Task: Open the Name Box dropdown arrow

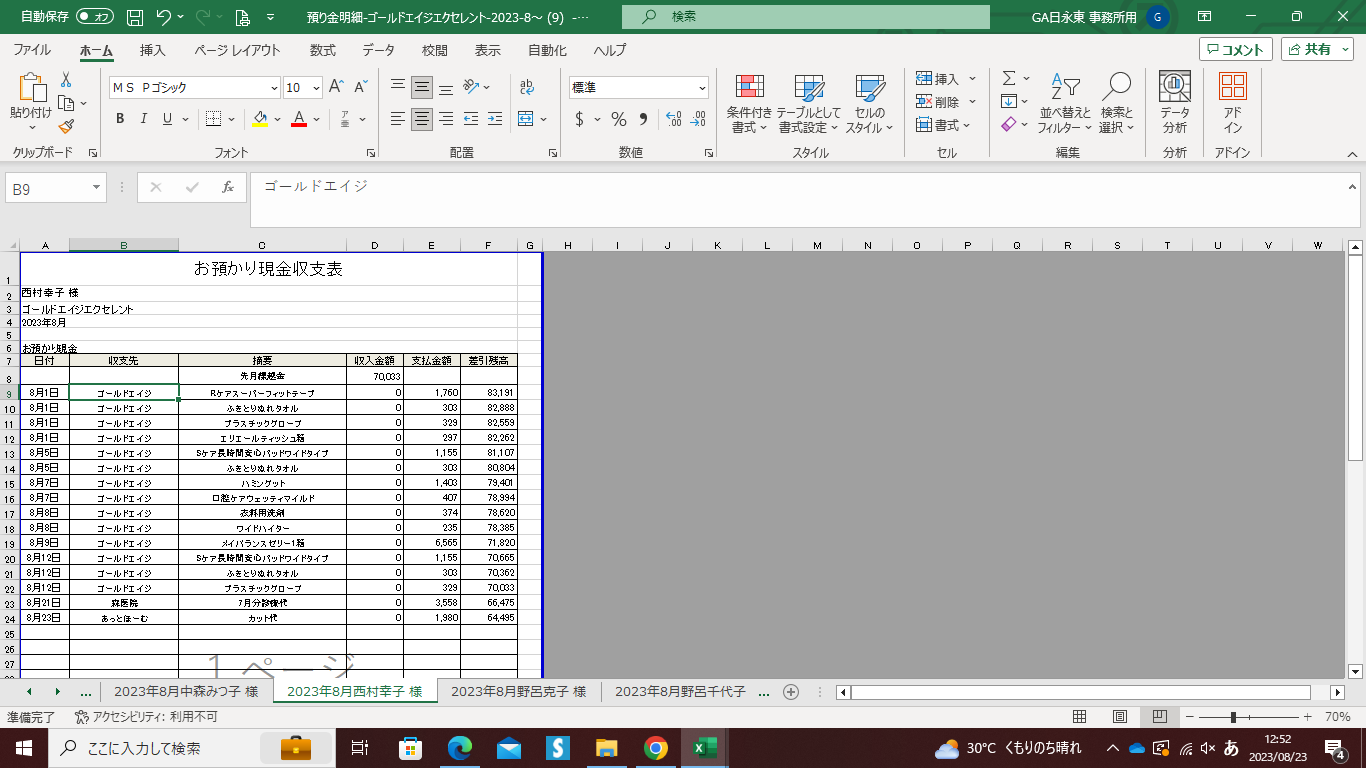Action: coord(97,188)
